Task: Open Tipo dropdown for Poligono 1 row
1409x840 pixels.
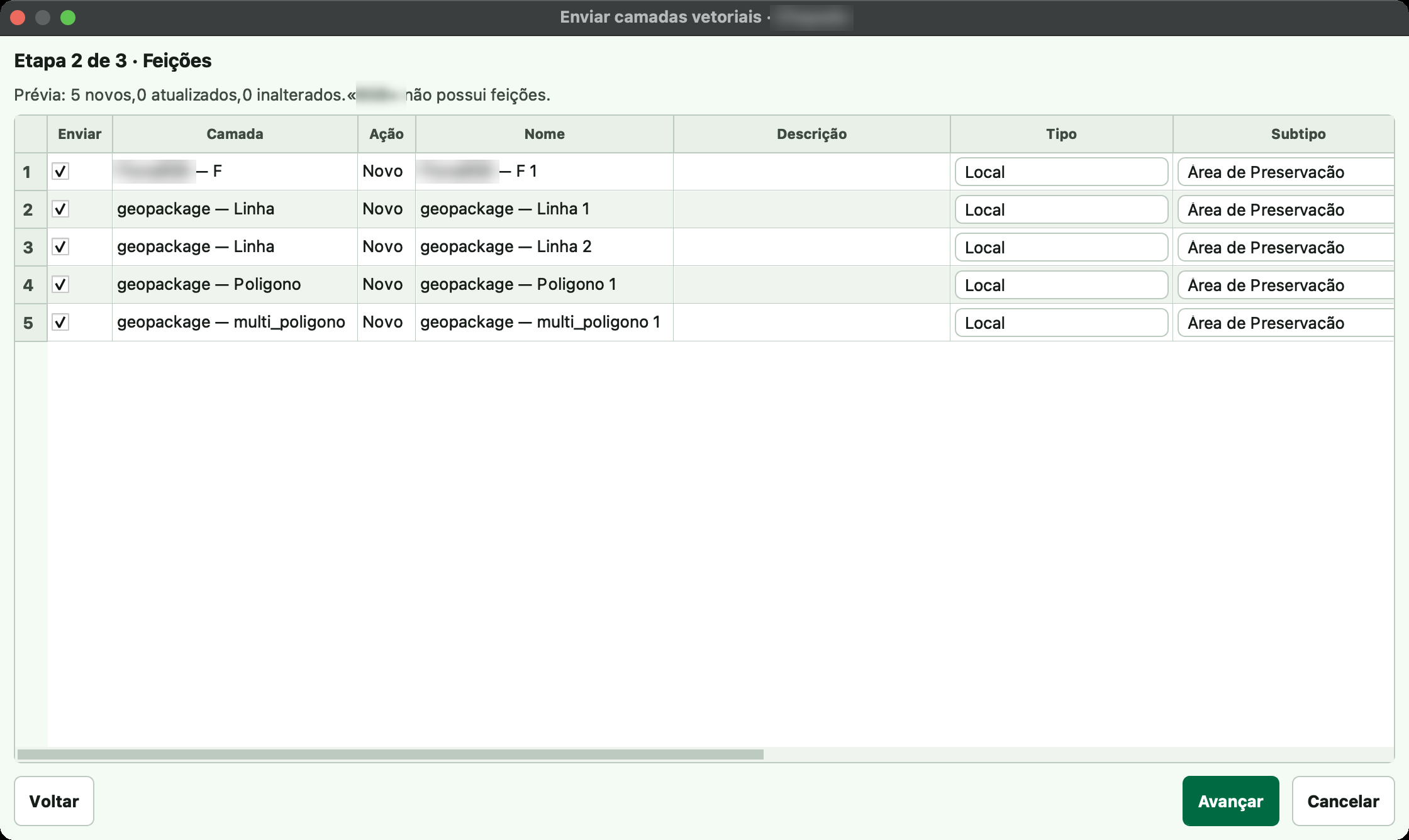Action: [x=1061, y=285]
